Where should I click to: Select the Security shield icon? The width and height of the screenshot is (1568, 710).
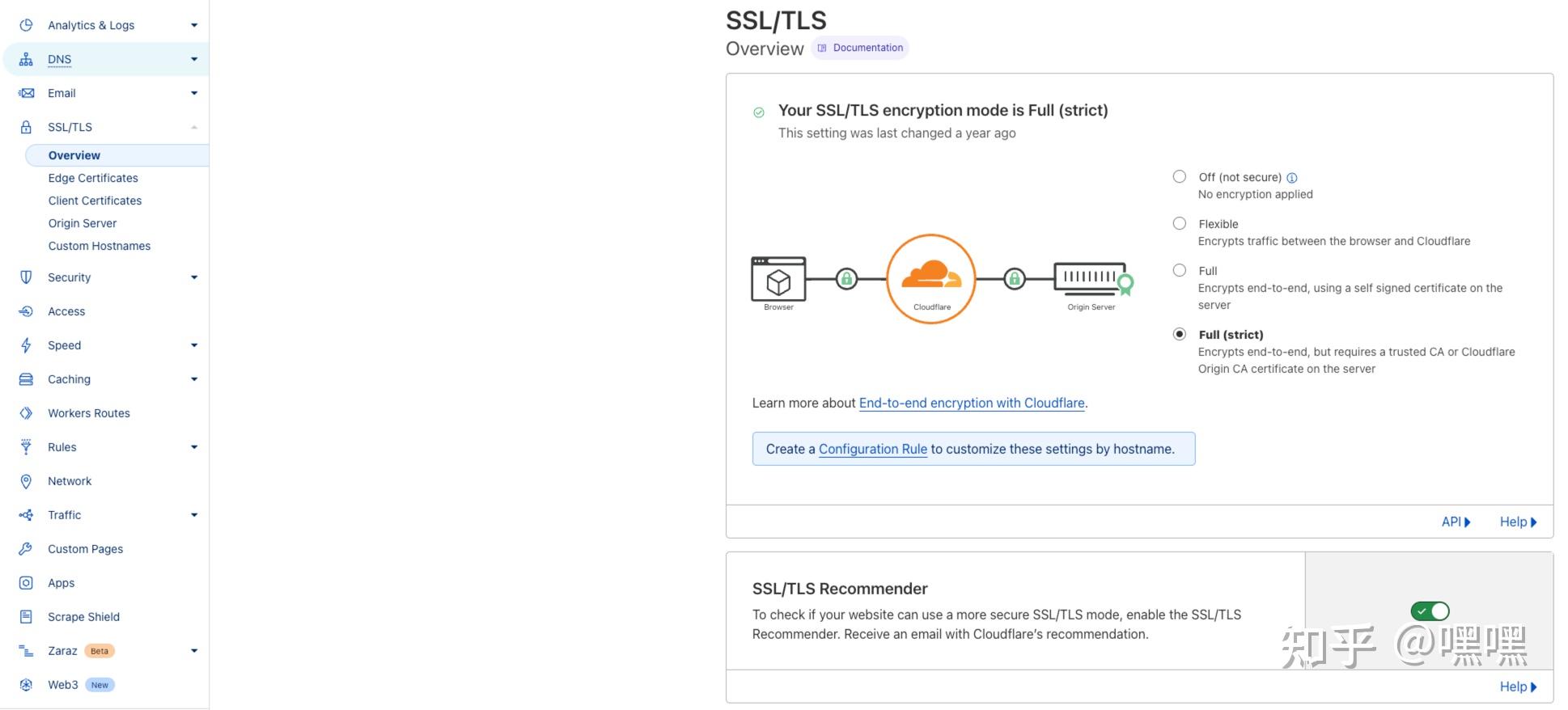pos(26,277)
